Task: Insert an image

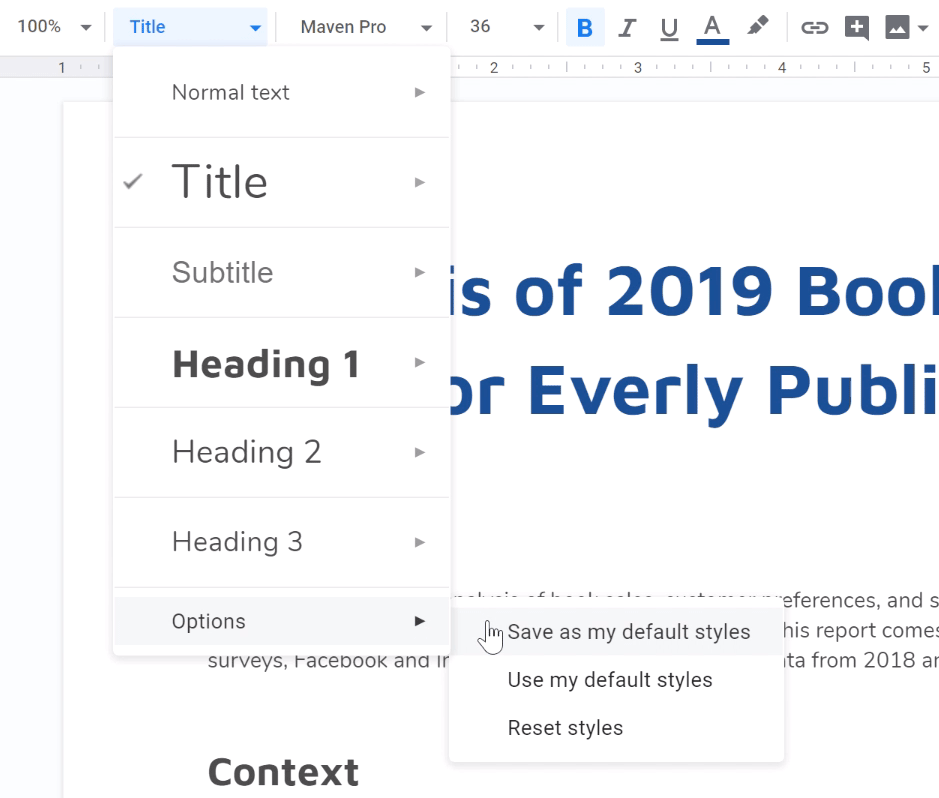Action: click(896, 27)
